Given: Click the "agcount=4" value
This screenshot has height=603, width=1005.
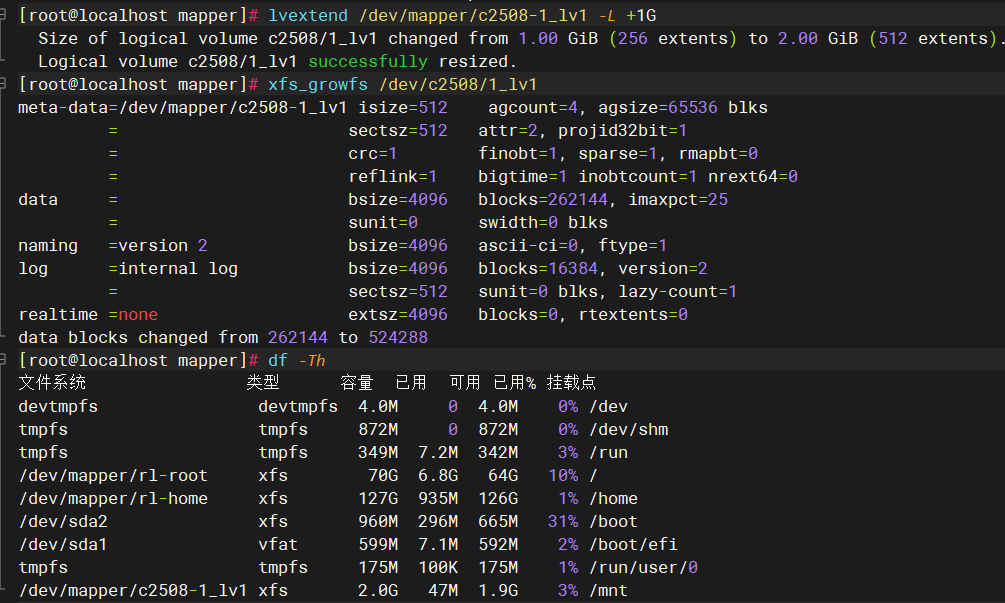Looking at the screenshot, I should [533, 108].
